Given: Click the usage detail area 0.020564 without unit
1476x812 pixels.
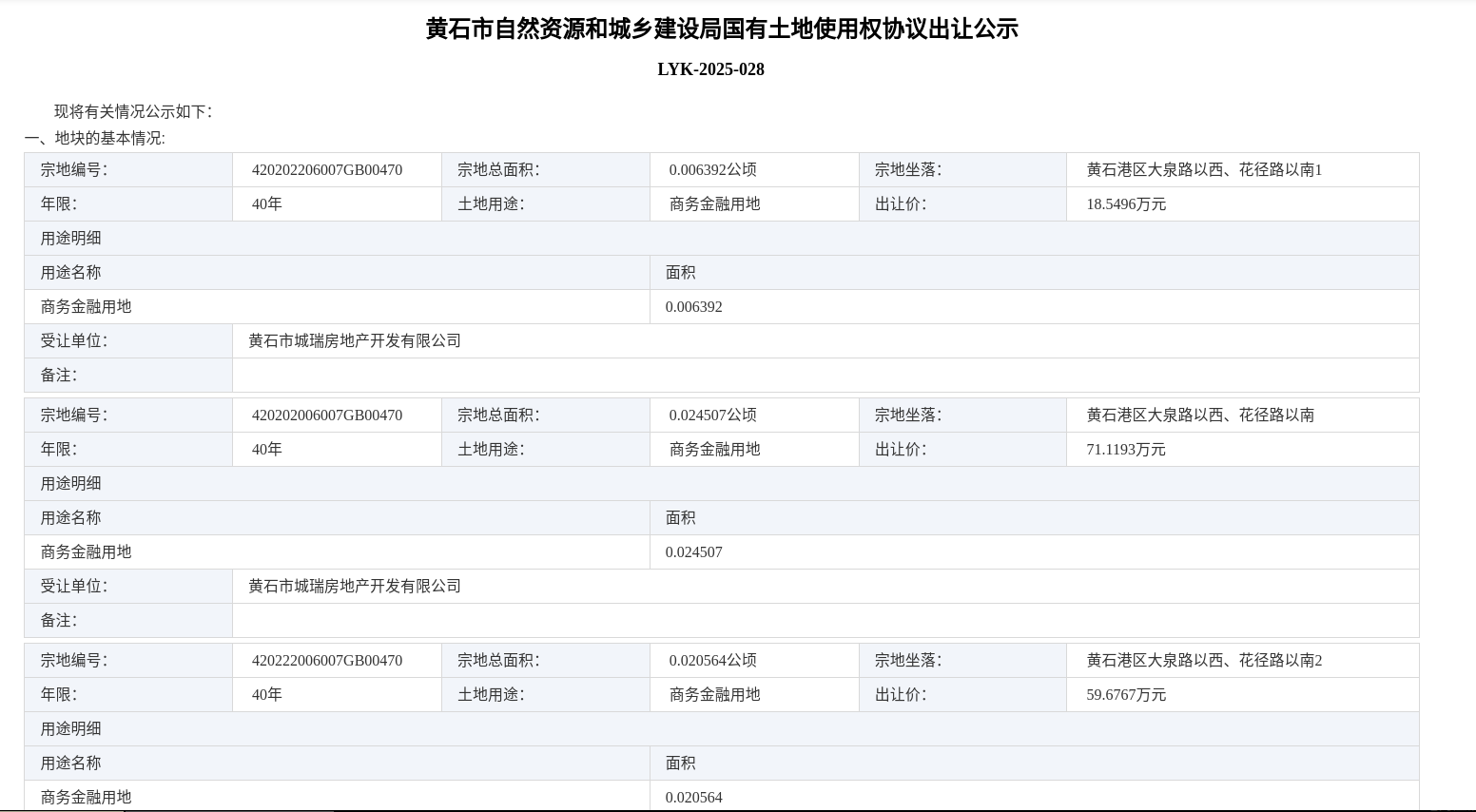Looking at the screenshot, I should [693, 798].
